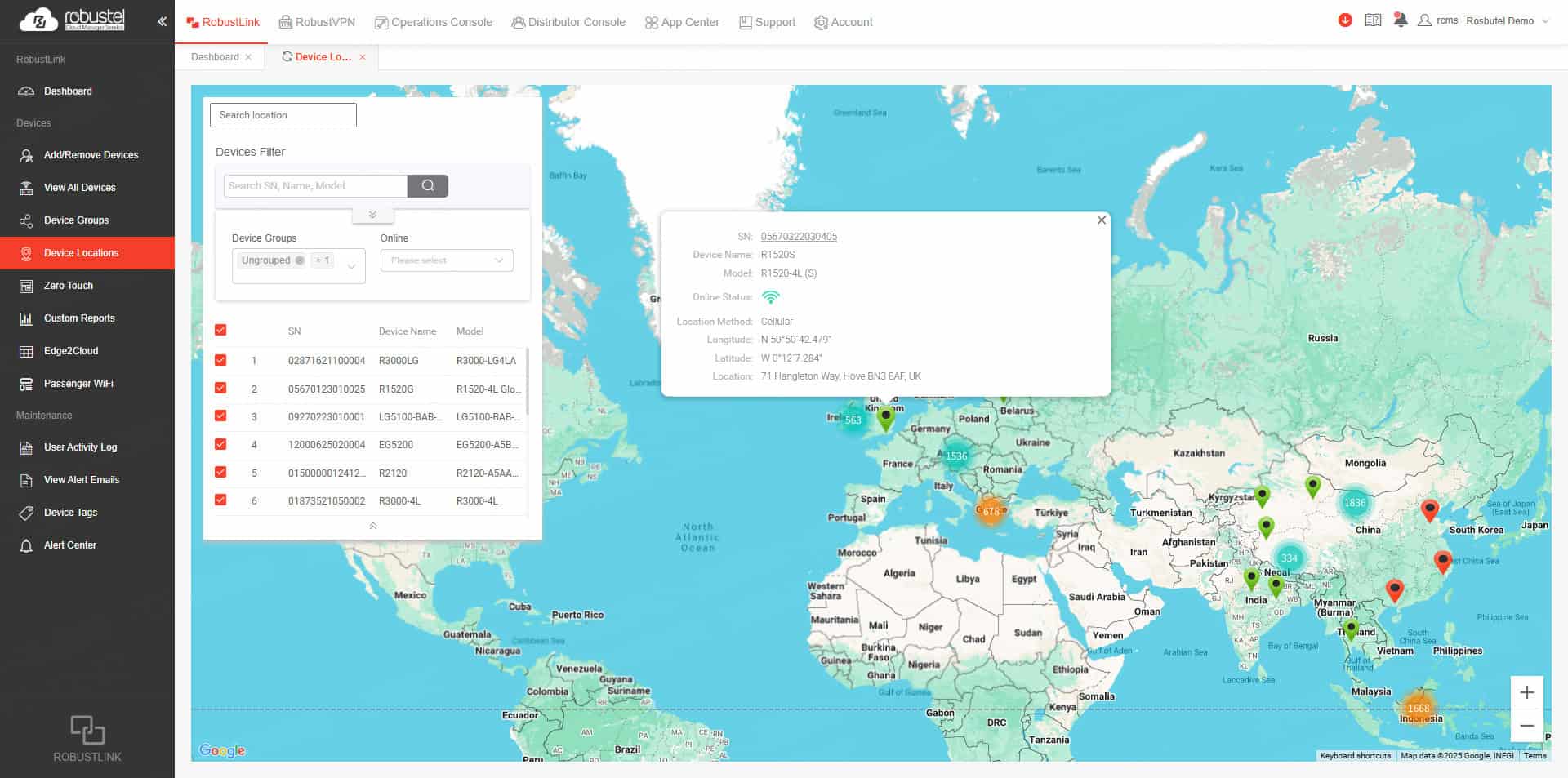Open Zero Touch in the sidebar
The width and height of the screenshot is (1568, 778).
pyautogui.click(x=69, y=286)
